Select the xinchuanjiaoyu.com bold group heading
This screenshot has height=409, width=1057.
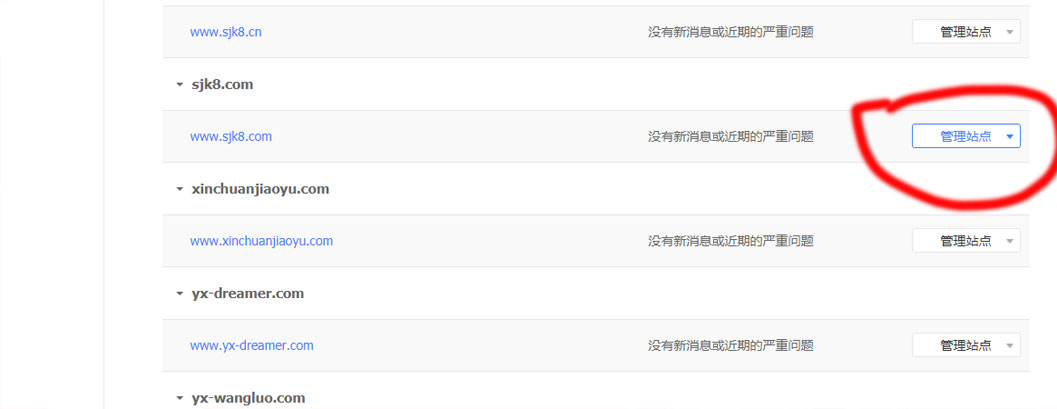click(x=260, y=189)
